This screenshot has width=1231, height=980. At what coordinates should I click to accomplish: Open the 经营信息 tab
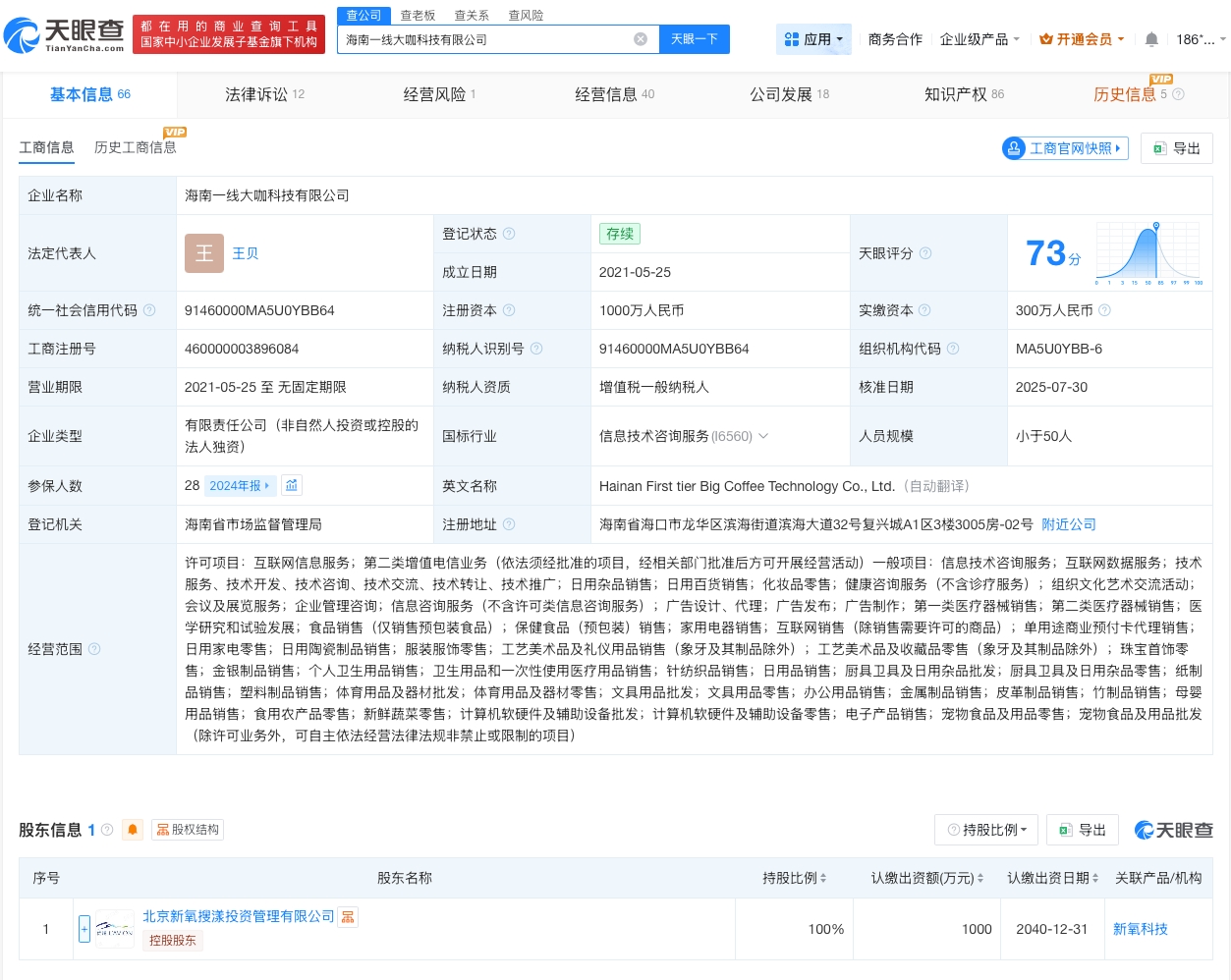614,94
